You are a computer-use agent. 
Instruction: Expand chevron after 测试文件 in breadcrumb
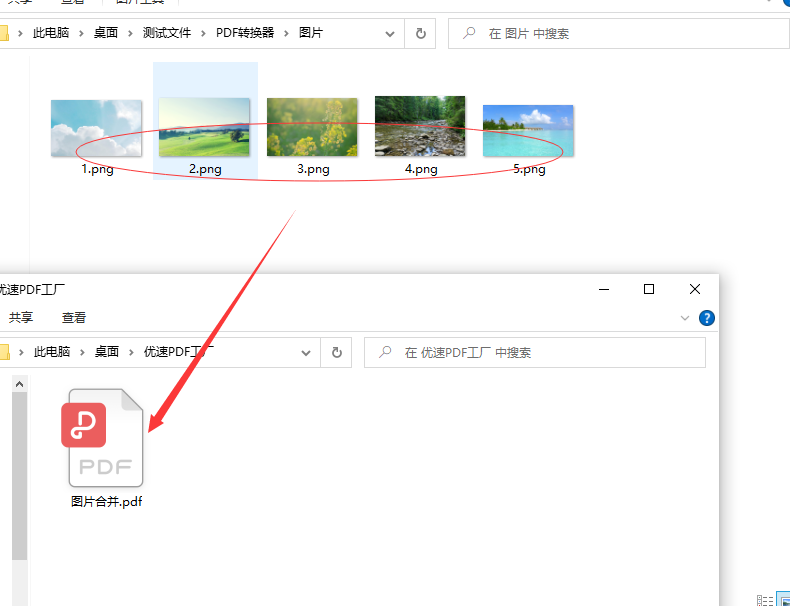tap(204, 34)
